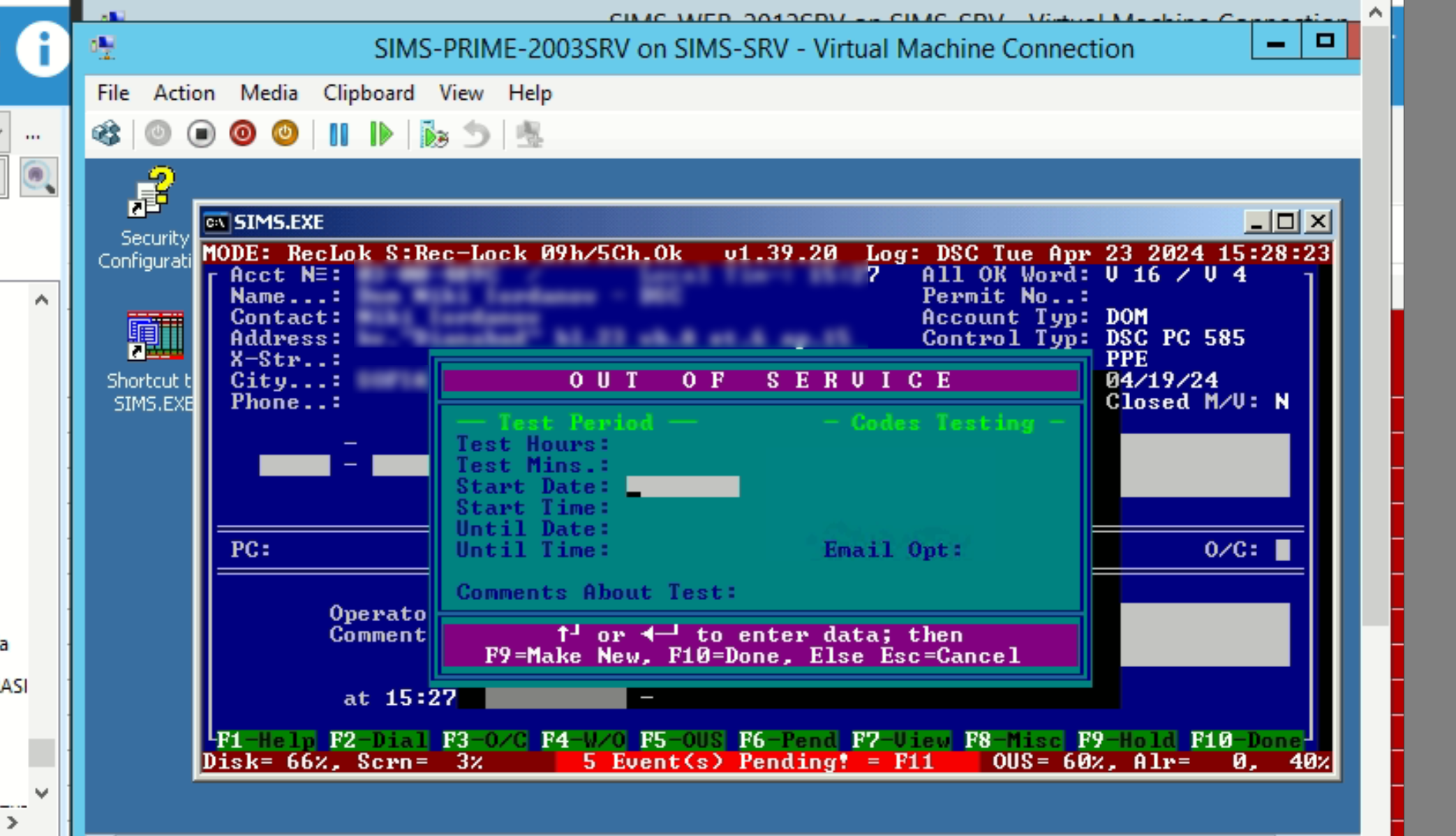Click the F3-O/C function key label

[484, 740]
